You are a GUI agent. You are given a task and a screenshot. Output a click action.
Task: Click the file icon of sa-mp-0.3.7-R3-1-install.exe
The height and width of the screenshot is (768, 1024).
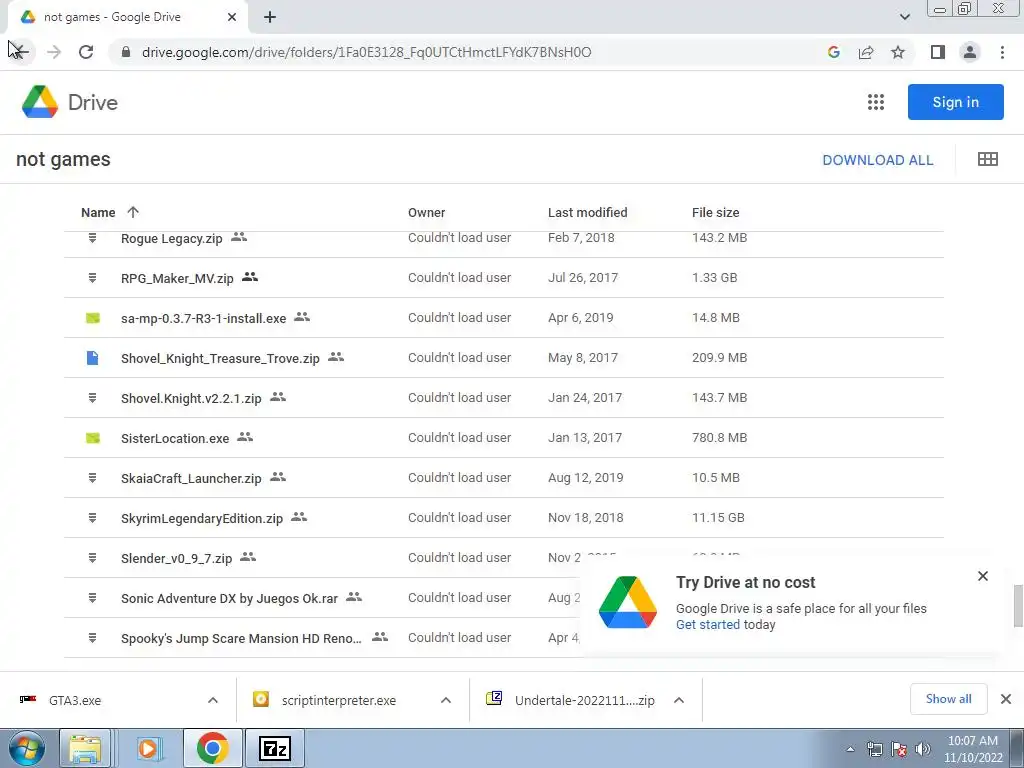(x=93, y=318)
